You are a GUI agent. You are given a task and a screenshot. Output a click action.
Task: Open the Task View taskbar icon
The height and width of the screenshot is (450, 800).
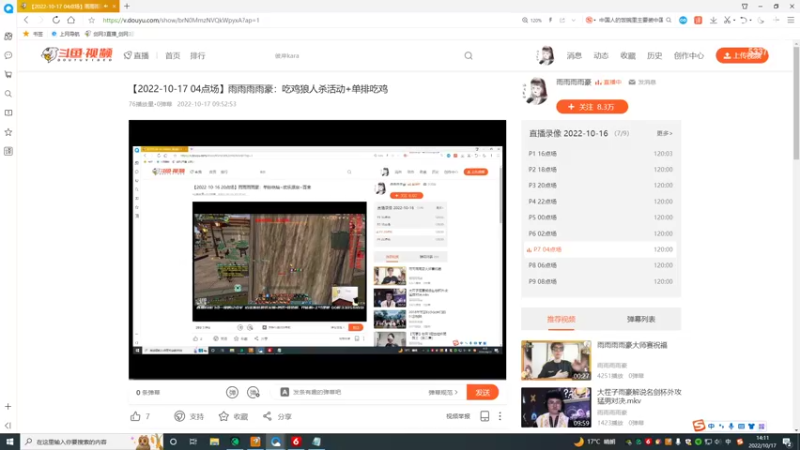pyautogui.click(x=193, y=441)
